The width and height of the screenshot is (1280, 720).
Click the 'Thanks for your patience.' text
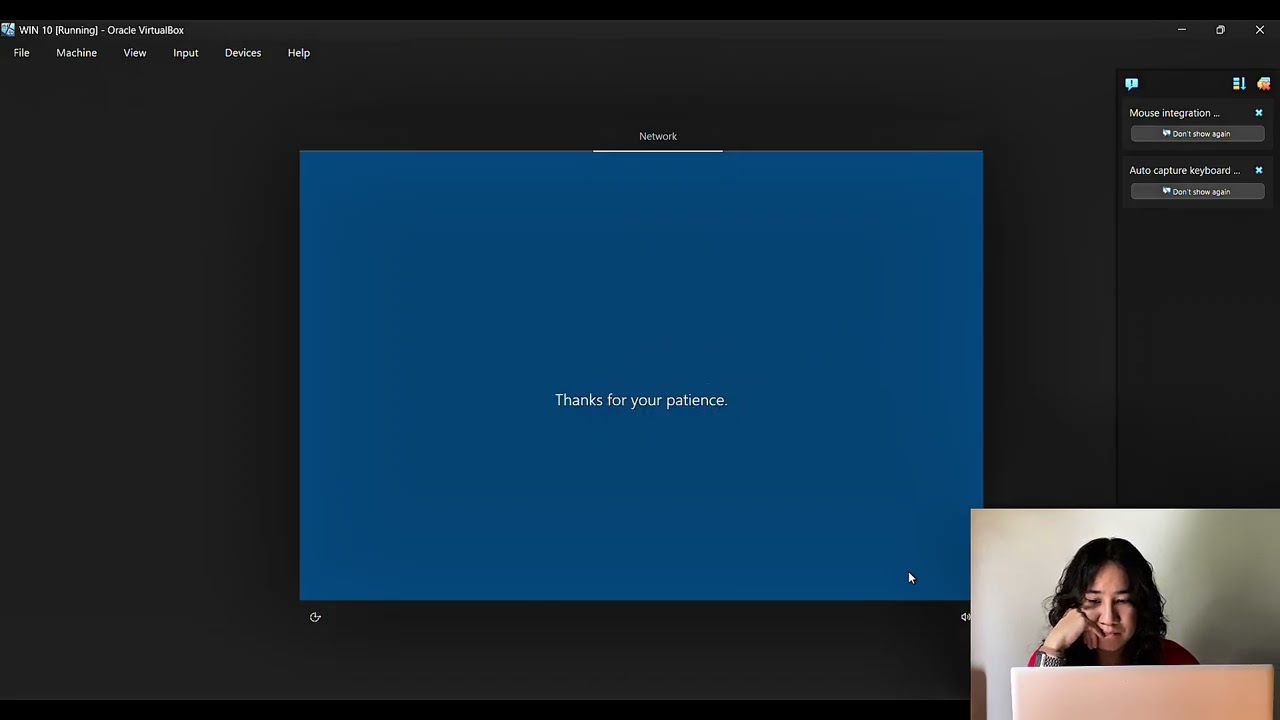pyautogui.click(x=641, y=400)
